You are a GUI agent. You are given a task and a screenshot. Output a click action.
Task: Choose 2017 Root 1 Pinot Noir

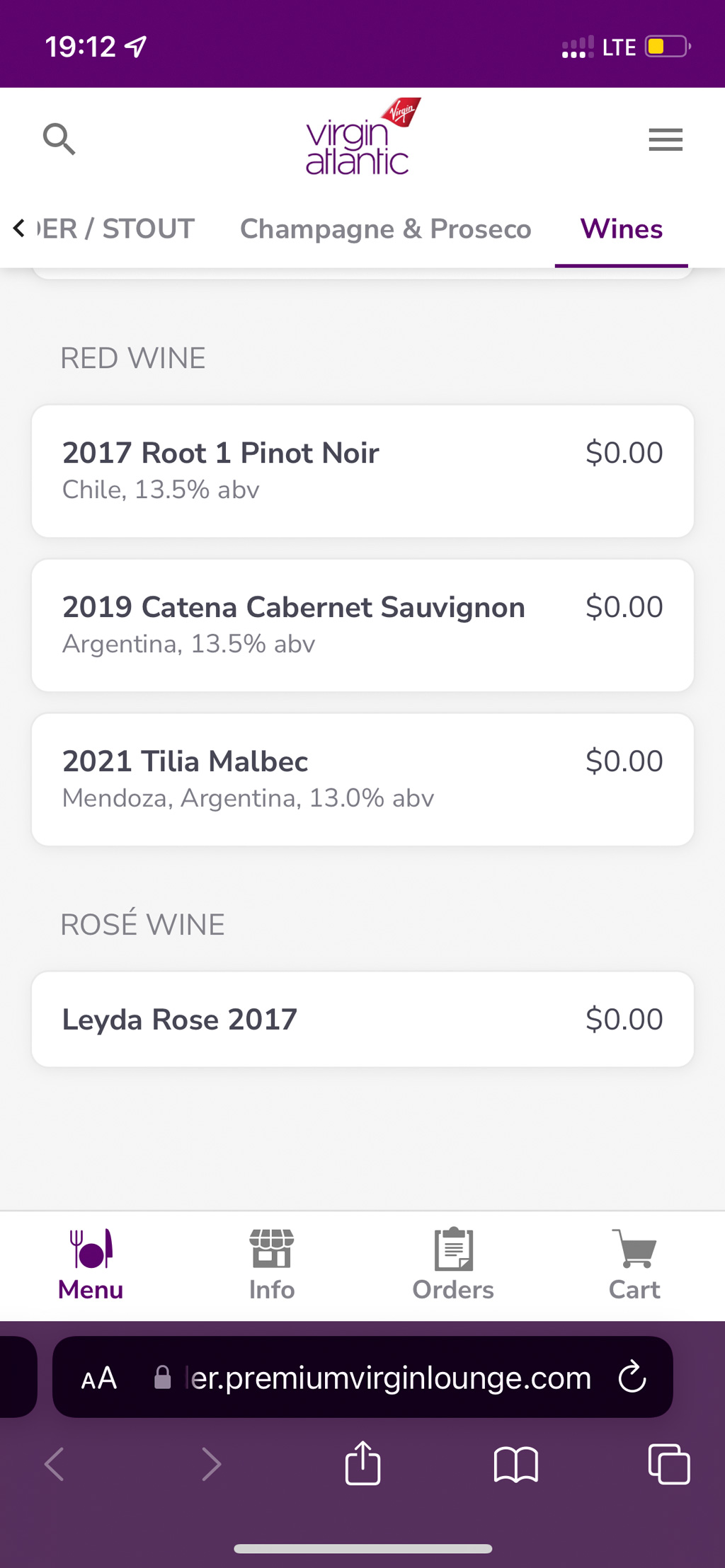point(362,471)
